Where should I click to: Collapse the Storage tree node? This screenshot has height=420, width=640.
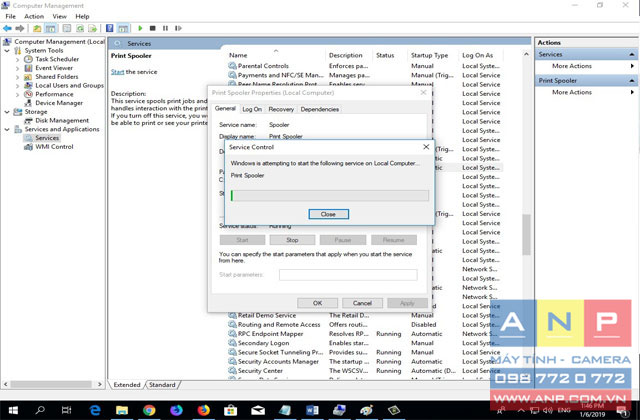[x=7, y=111]
